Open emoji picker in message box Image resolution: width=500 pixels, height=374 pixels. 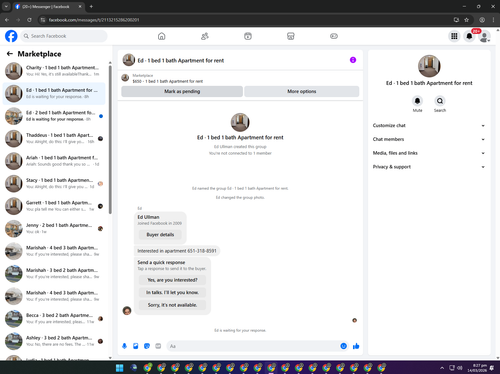click(343, 346)
